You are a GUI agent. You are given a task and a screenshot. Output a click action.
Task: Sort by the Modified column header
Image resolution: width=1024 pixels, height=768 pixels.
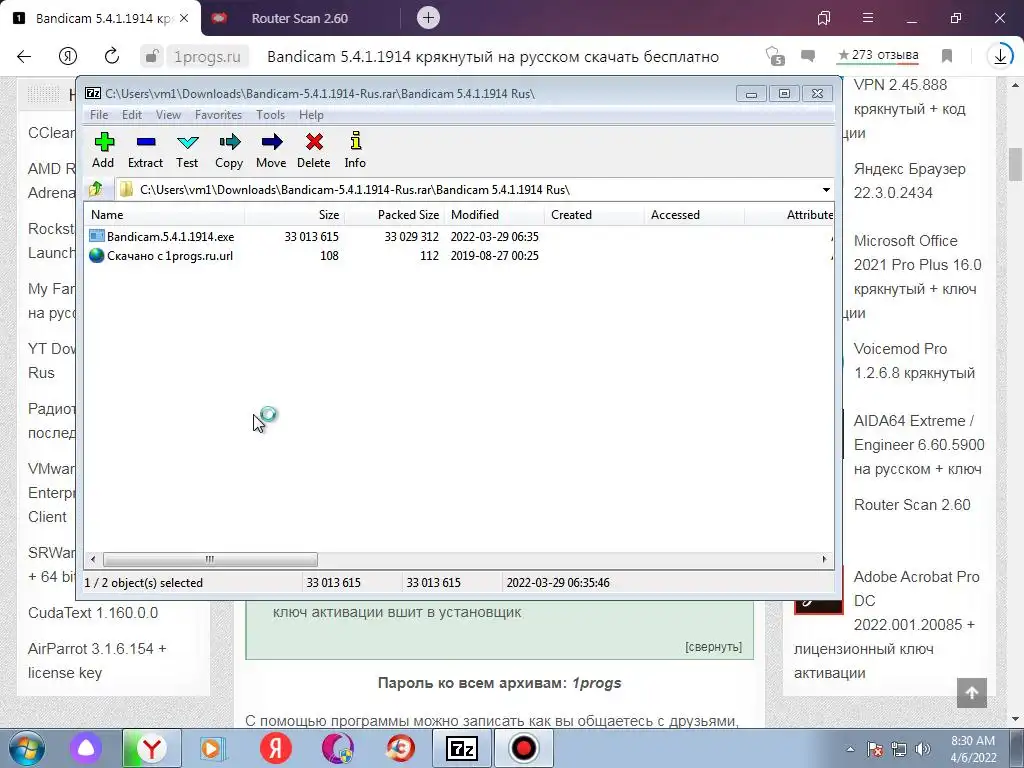[494, 215]
